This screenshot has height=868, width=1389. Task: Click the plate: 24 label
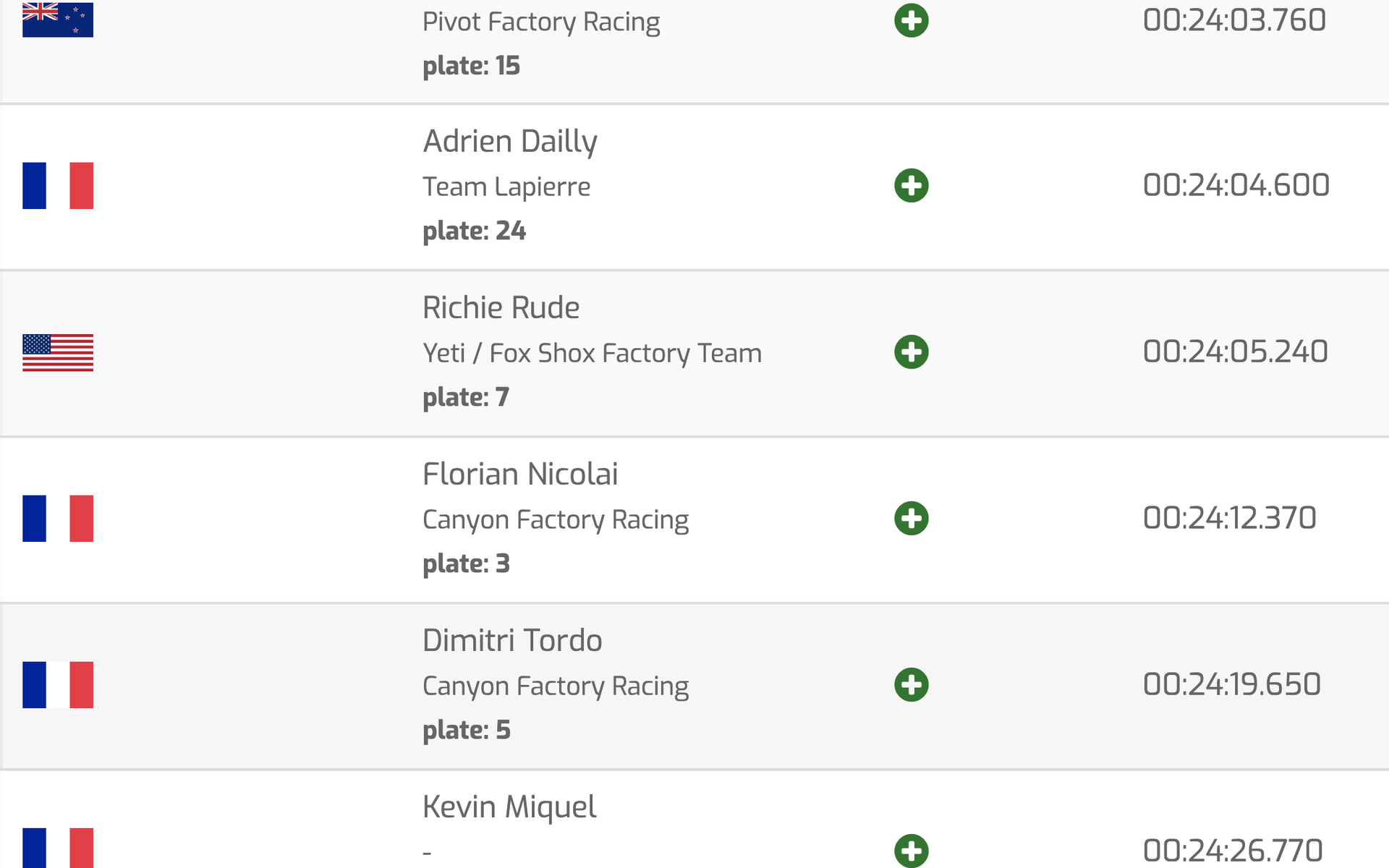click(x=475, y=231)
